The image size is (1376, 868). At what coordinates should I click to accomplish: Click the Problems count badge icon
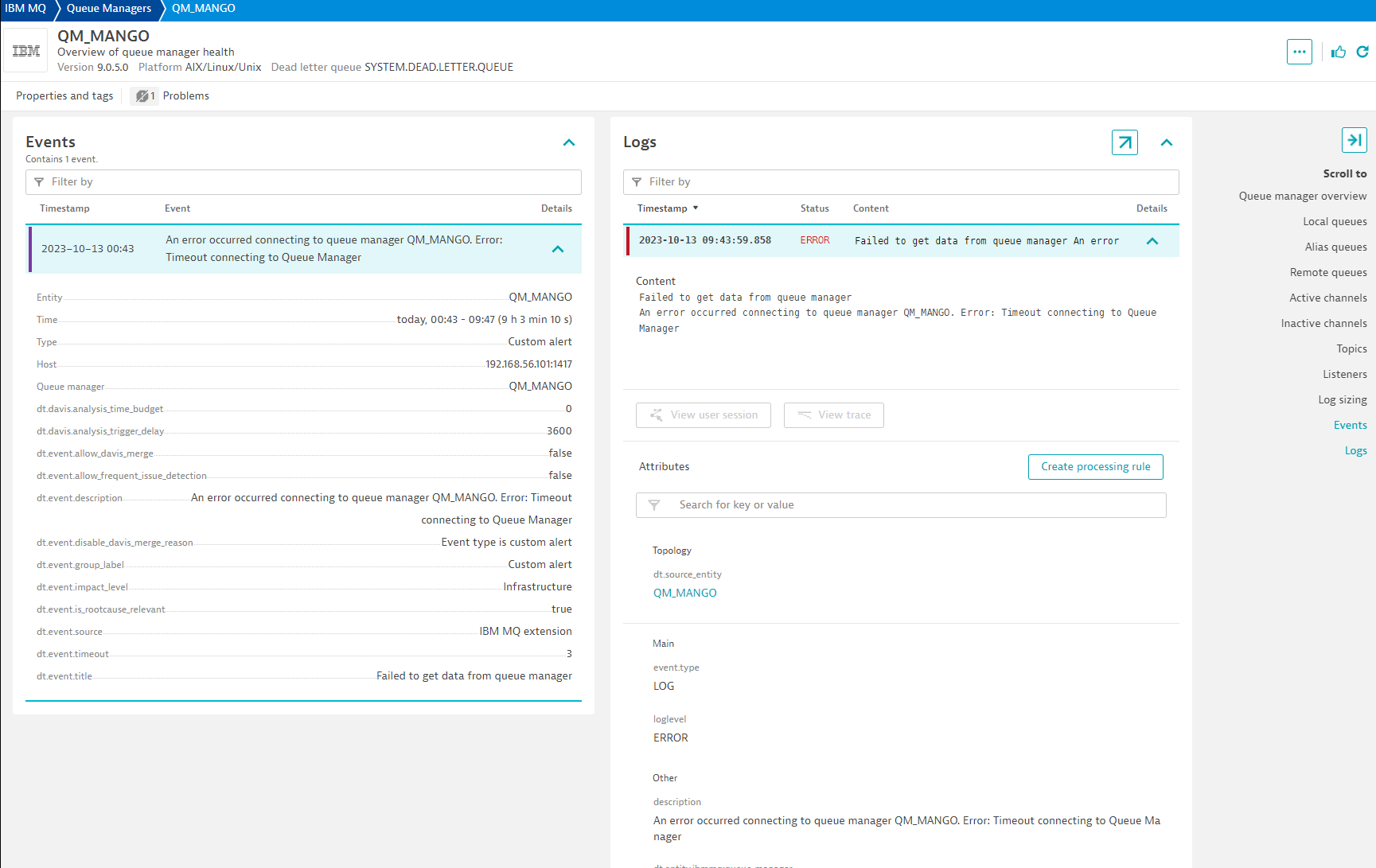144,96
